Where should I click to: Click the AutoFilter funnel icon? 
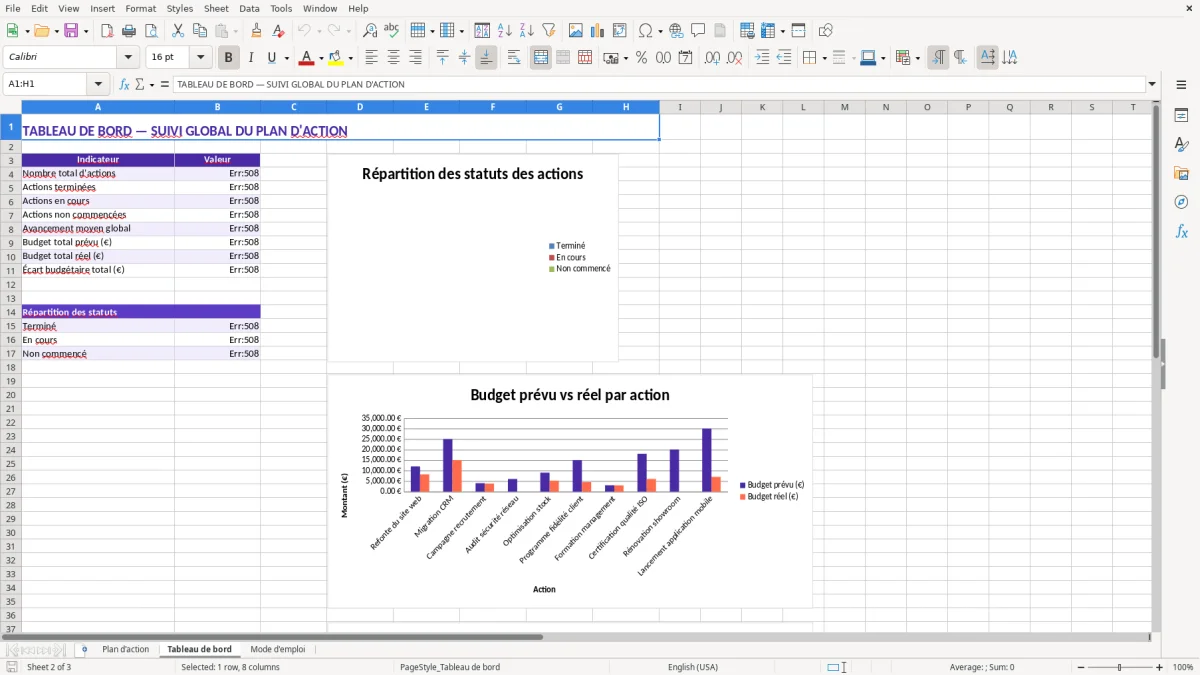(x=549, y=31)
